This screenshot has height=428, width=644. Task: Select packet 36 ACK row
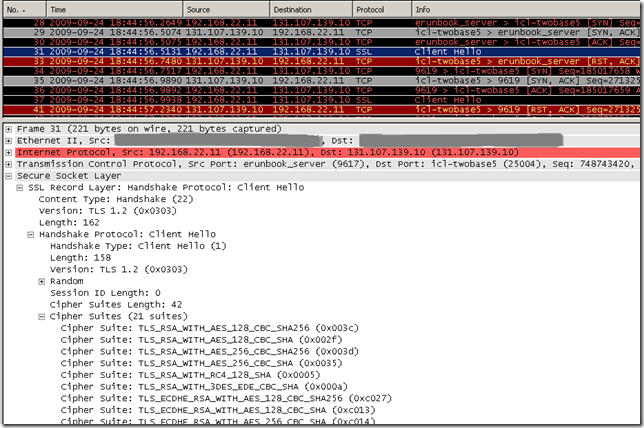point(322,90)
